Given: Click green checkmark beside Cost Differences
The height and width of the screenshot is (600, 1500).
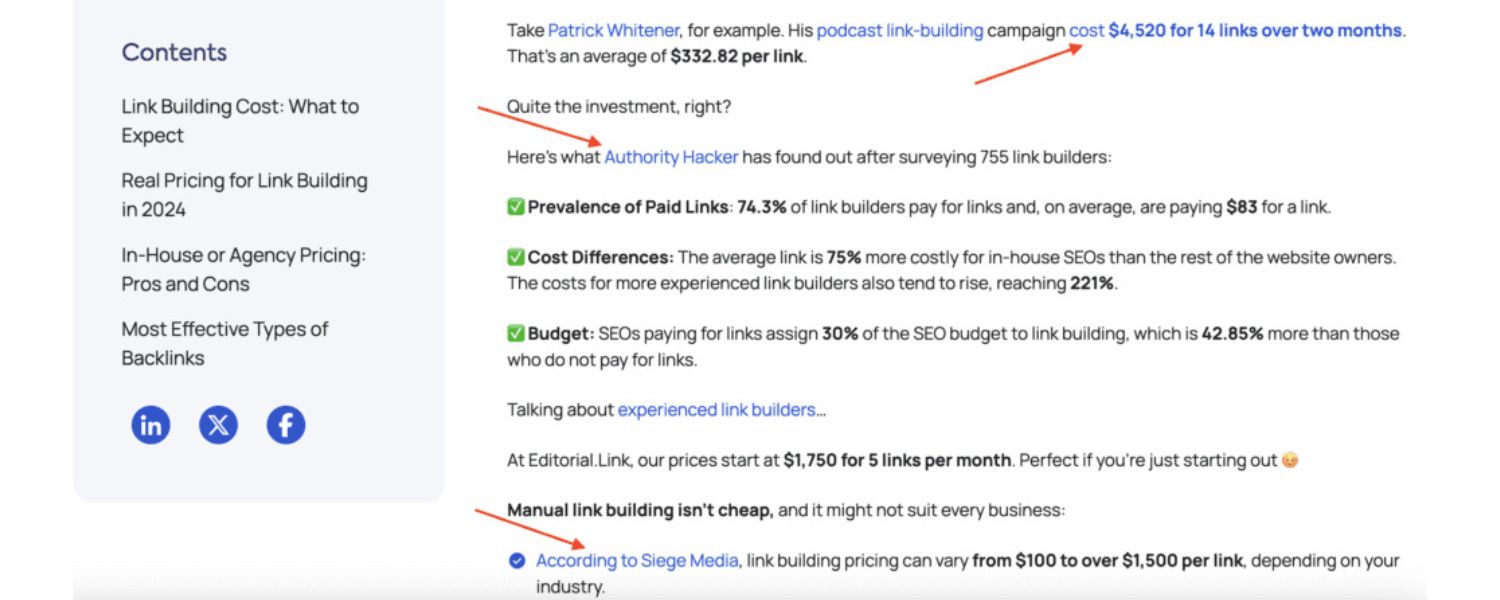Looking at the screenshot, I should tap(516, 258).
